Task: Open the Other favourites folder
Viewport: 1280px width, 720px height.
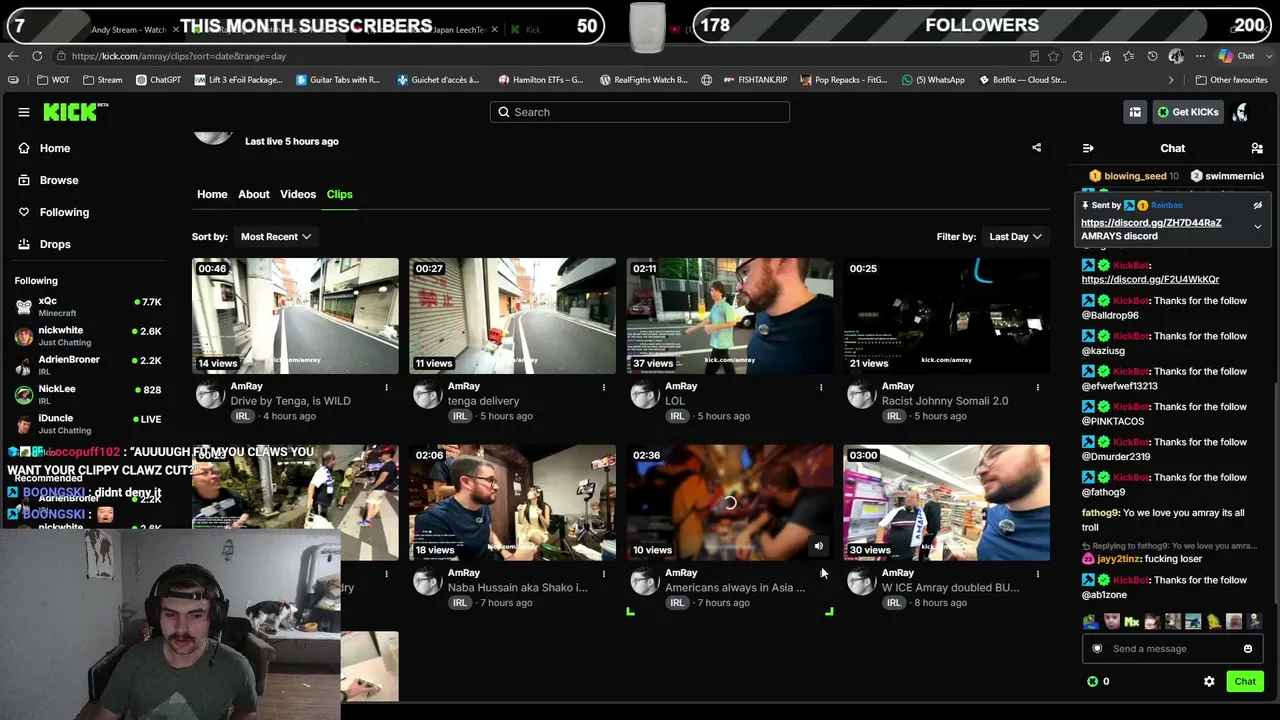Action: (1231, 80)
